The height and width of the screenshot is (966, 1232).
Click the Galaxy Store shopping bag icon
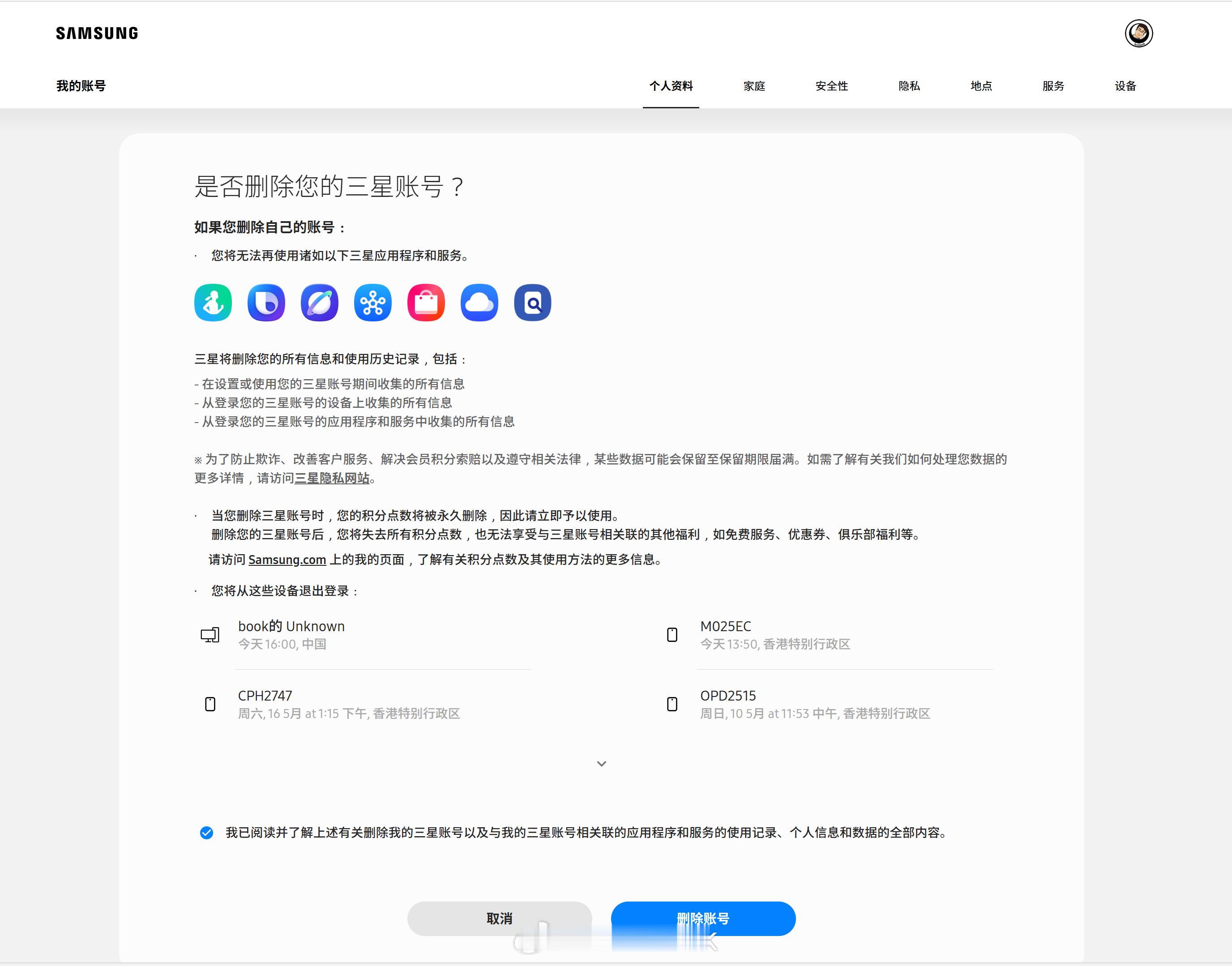(426, 303)
